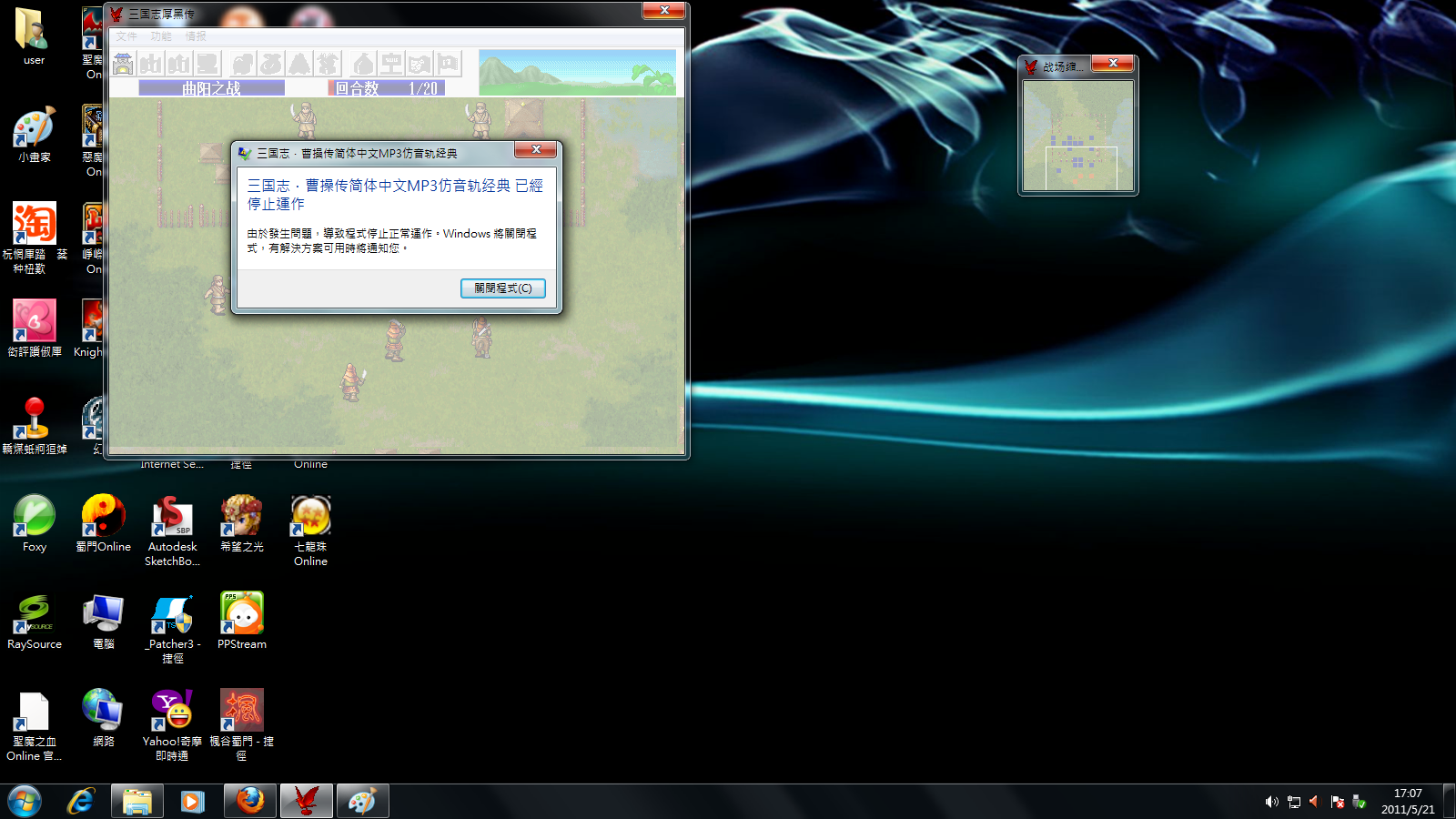Select the 聖魔之血 Online file icon
This screenshot has height=819, width=1456.
[x=34, y=725]
